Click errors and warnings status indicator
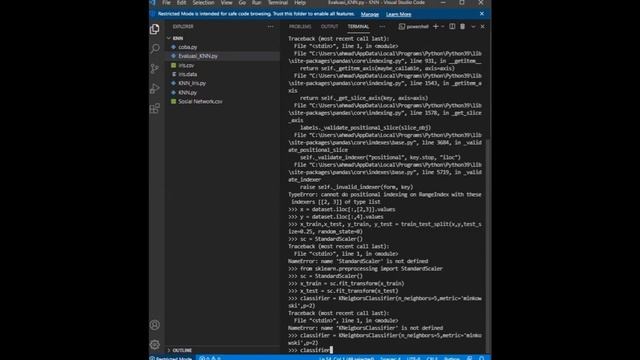This screenshot has width=640, height=360. (210, 358)
